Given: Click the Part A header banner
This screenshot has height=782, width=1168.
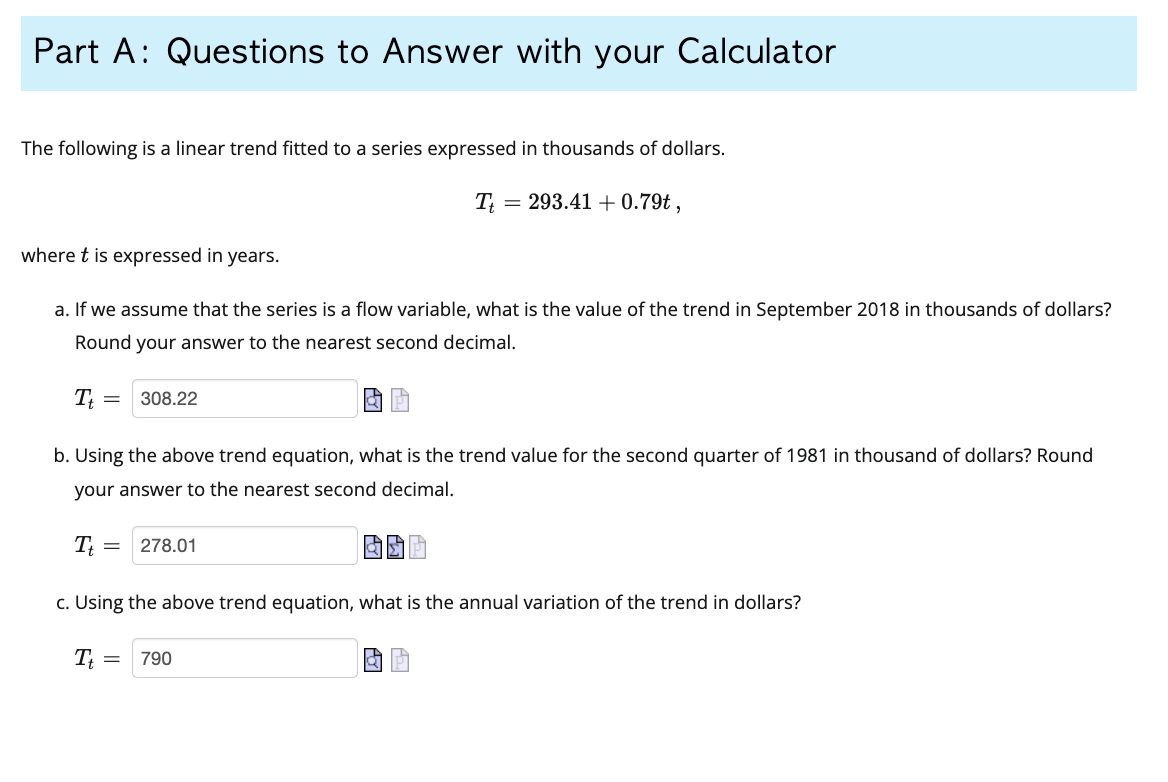Looking at the screenshot, I should point(433,52).
